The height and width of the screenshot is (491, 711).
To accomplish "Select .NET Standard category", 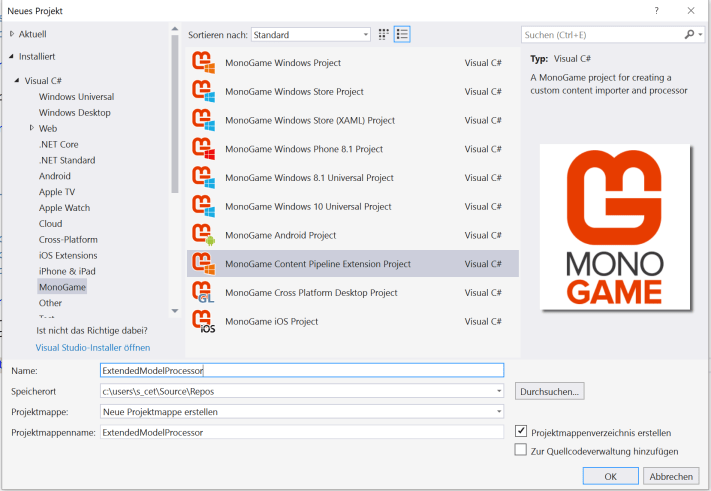I will pyautogui.click(x=67, y=160).
